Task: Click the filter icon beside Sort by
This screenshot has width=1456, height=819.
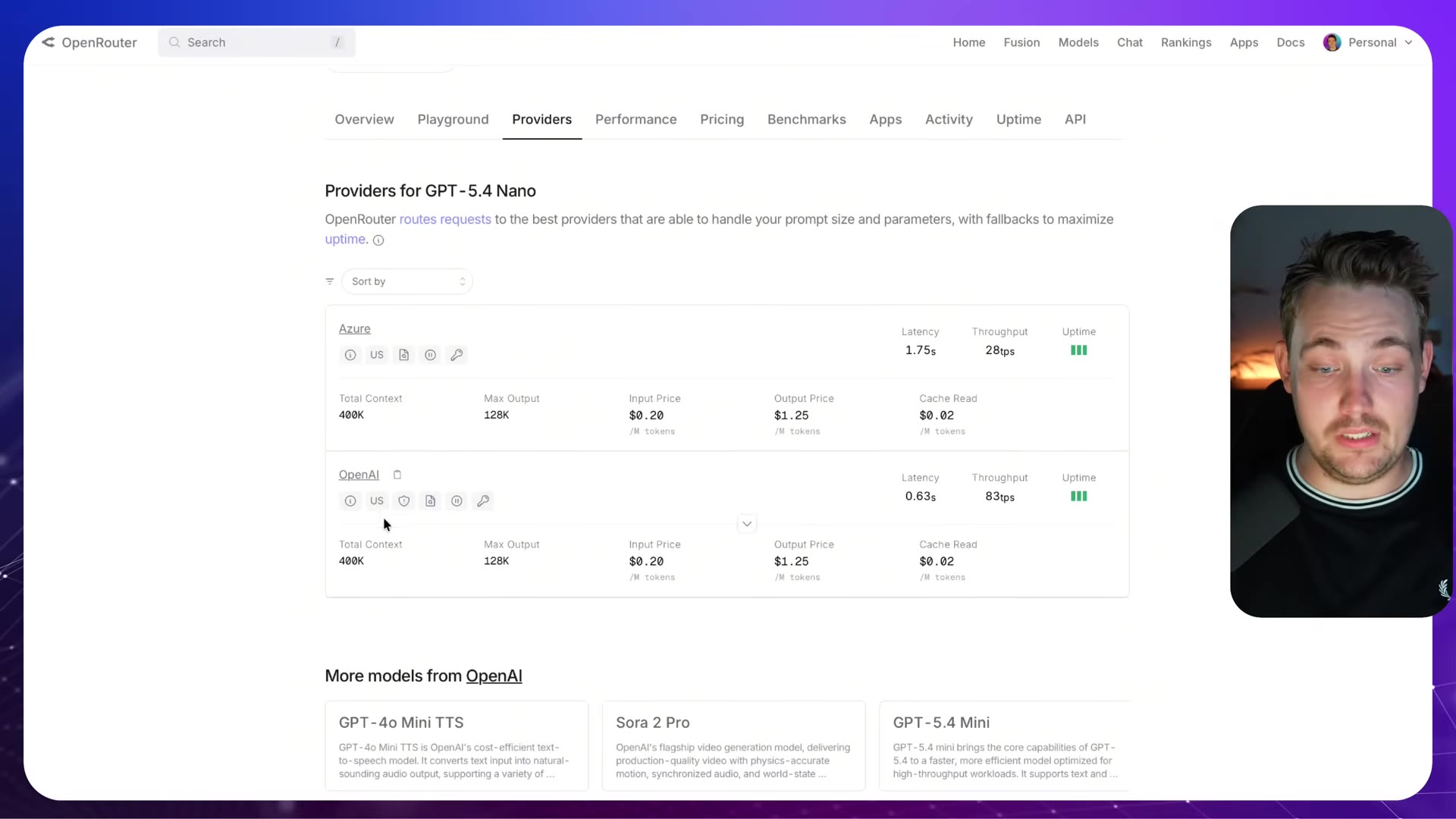Action: click(x=330, y=281)
